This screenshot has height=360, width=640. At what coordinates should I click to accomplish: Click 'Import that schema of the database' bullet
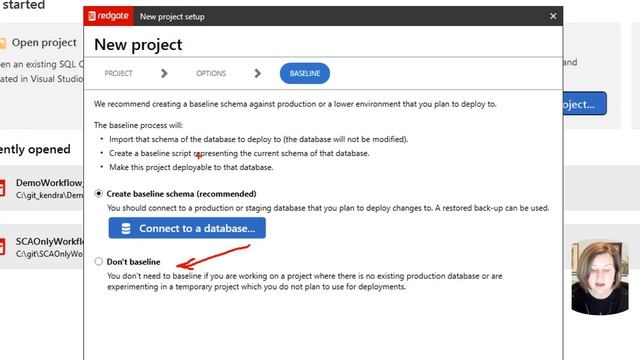coord(258,139)
